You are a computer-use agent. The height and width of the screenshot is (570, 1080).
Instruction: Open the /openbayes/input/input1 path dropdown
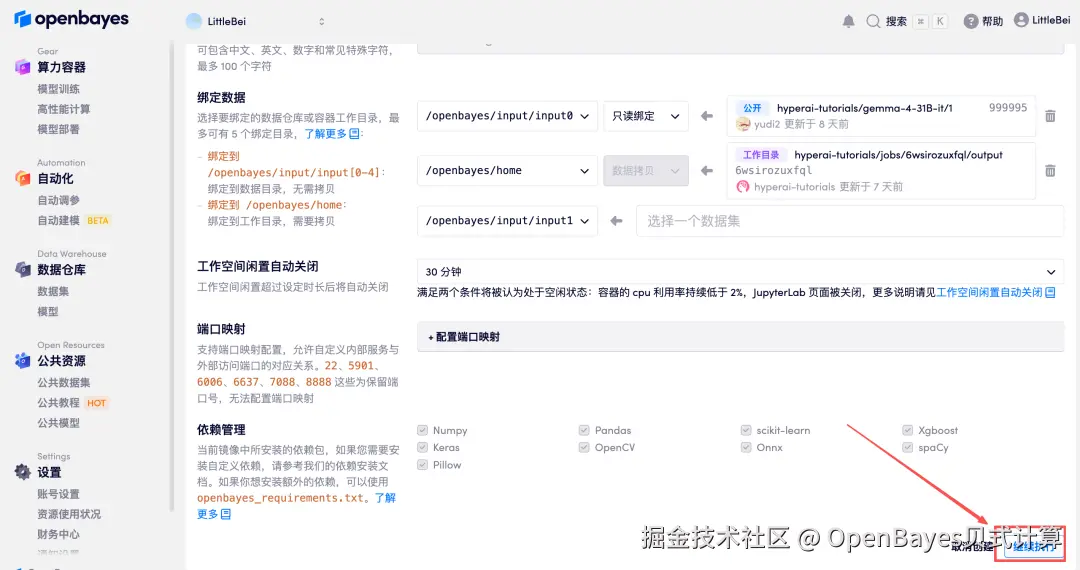pyautogui.click(x=507, y=220)
